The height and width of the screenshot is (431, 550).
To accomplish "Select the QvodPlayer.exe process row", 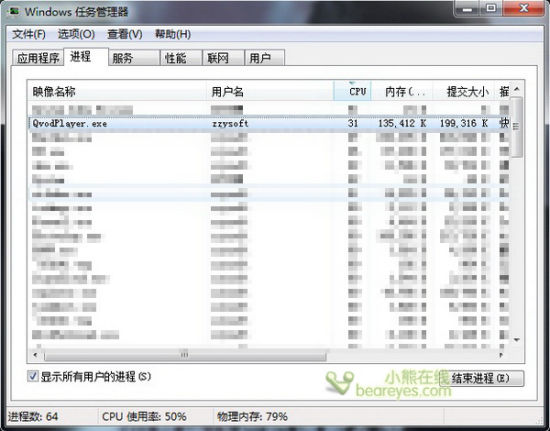I will pos(269,123).
